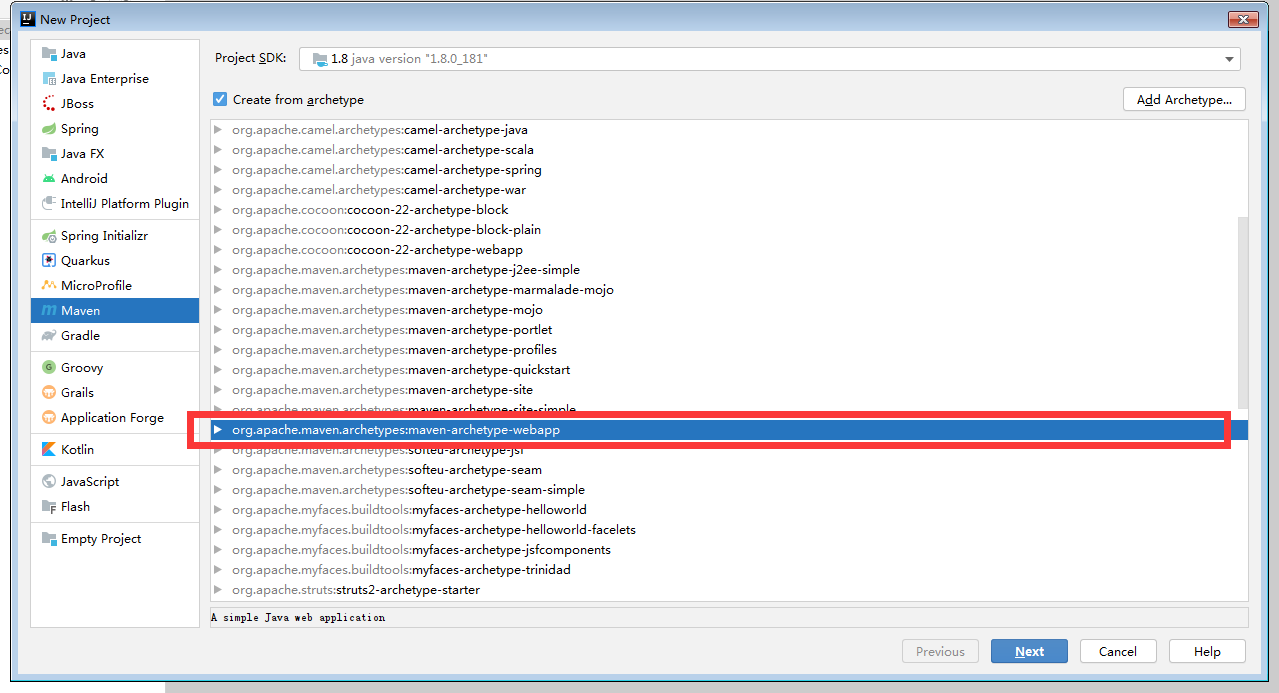
Task: Expand the maven-archetype-mojo entry
Action: tap(217, 310)
